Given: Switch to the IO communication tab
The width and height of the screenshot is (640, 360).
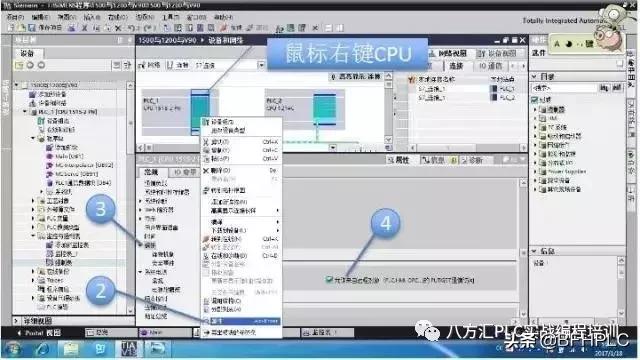Looking at the screenshot, I should click(491, 66).
